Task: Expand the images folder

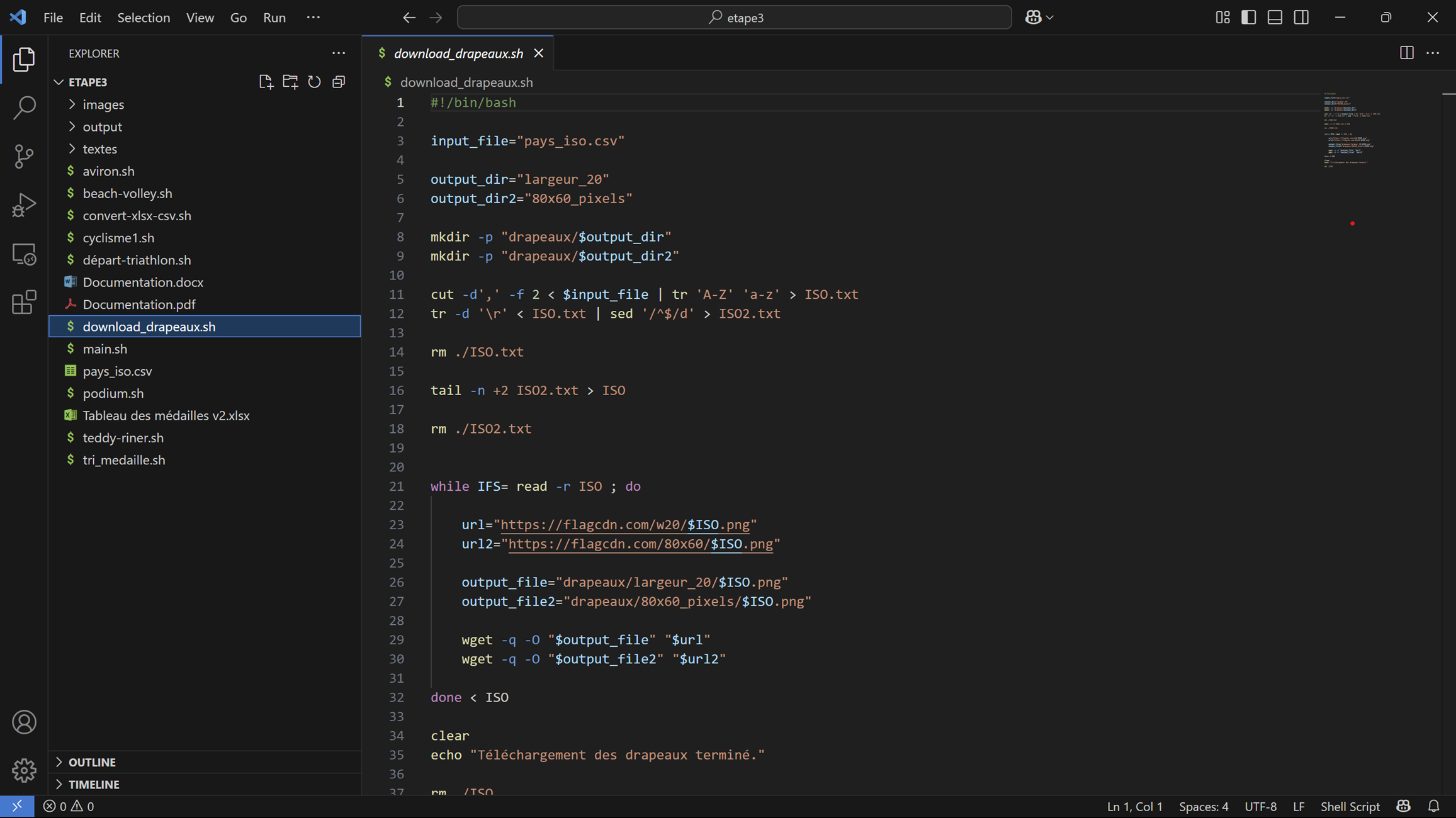Action: 103,104
